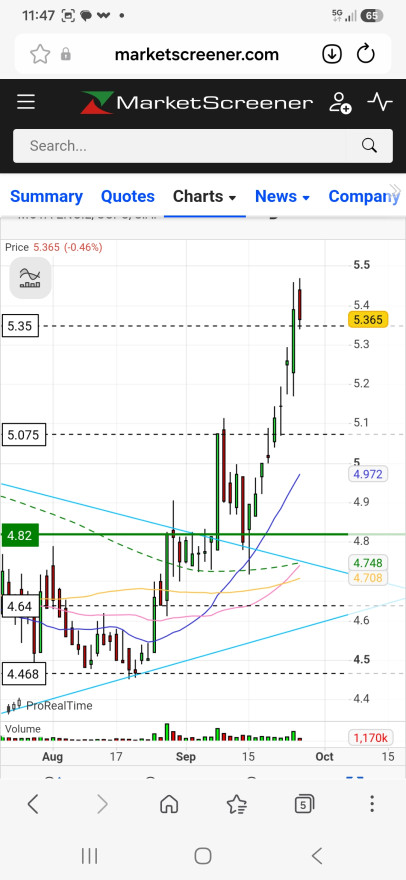This screenshot has width=406, height=880.
Task: Go to the Summary tab
Action: [x=46, y=196]
